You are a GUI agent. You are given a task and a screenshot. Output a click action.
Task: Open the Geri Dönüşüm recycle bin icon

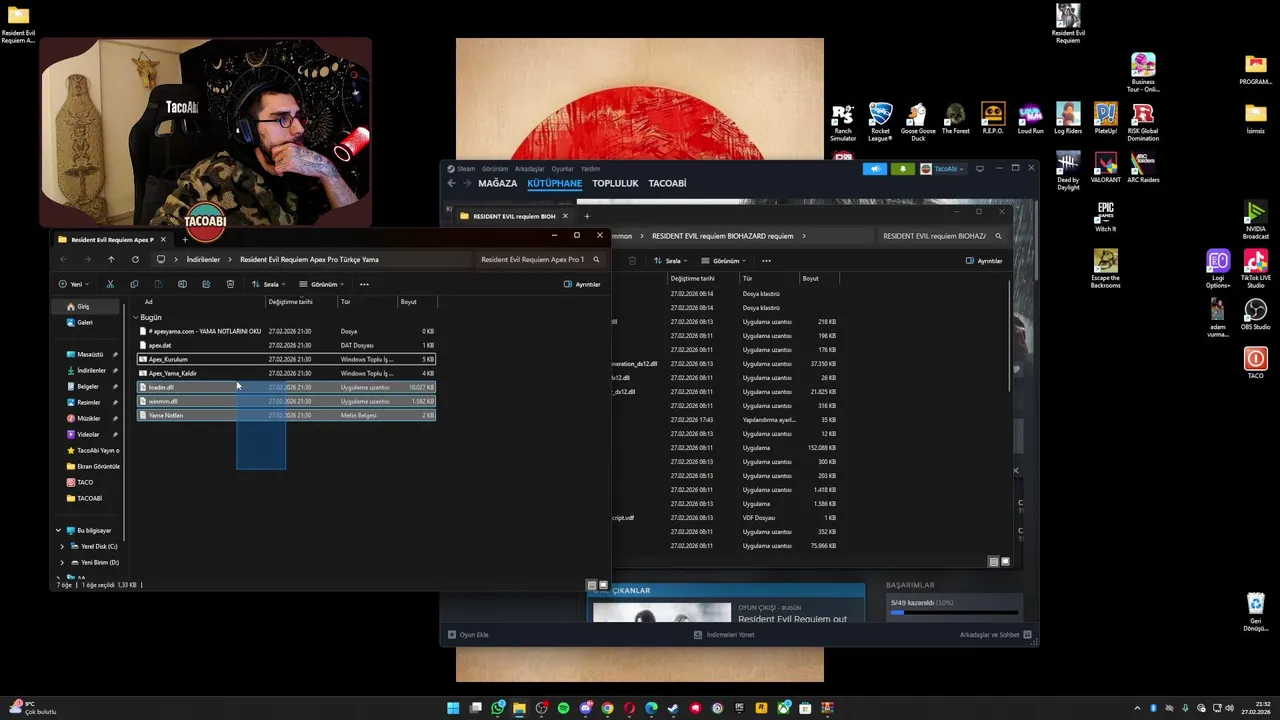pyautogui.click(x=1255, y=612)
